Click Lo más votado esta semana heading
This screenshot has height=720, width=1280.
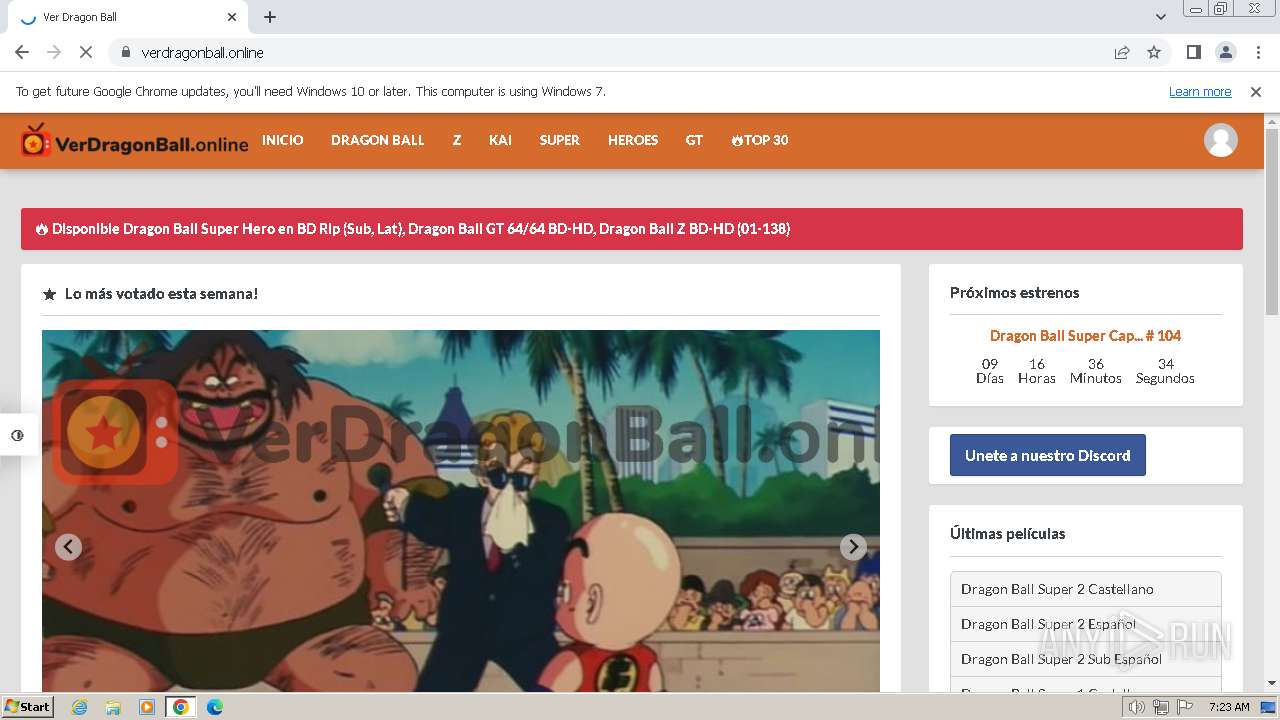161,294
